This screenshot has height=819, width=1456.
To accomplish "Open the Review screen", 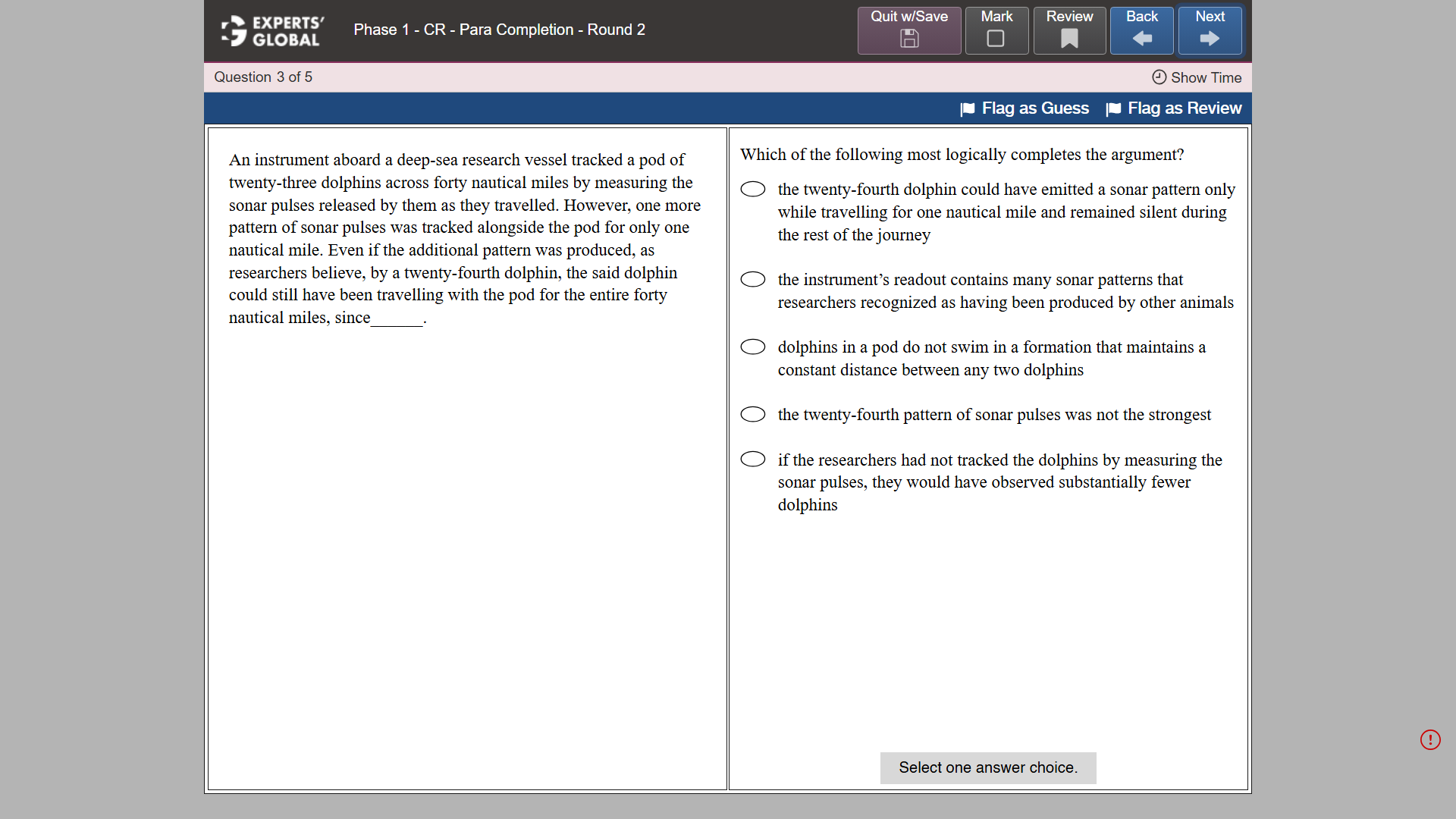I will point(1069,30).
